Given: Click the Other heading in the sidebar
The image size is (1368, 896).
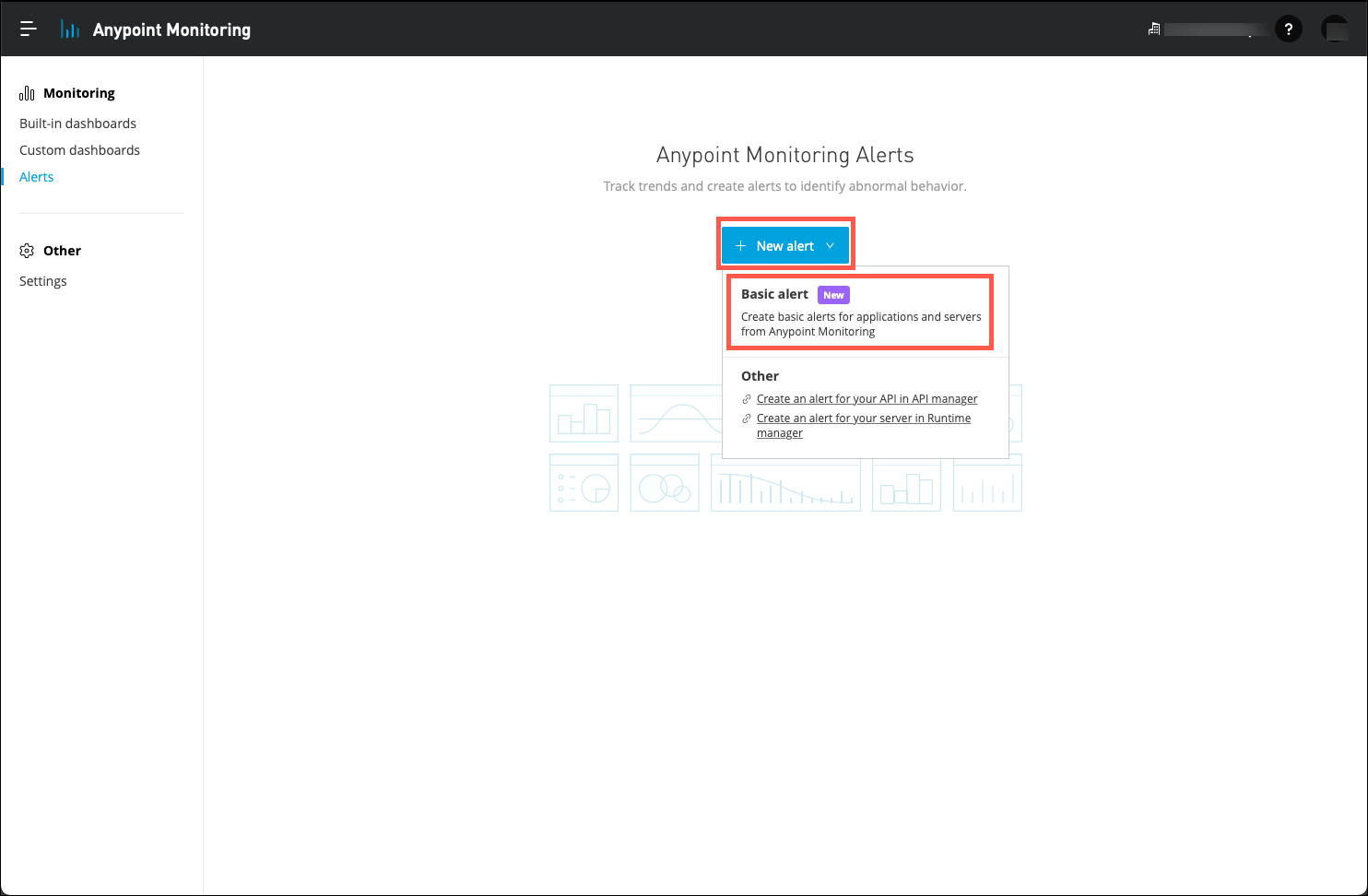Looking at the screenshot, I should [x=62, y=251].
